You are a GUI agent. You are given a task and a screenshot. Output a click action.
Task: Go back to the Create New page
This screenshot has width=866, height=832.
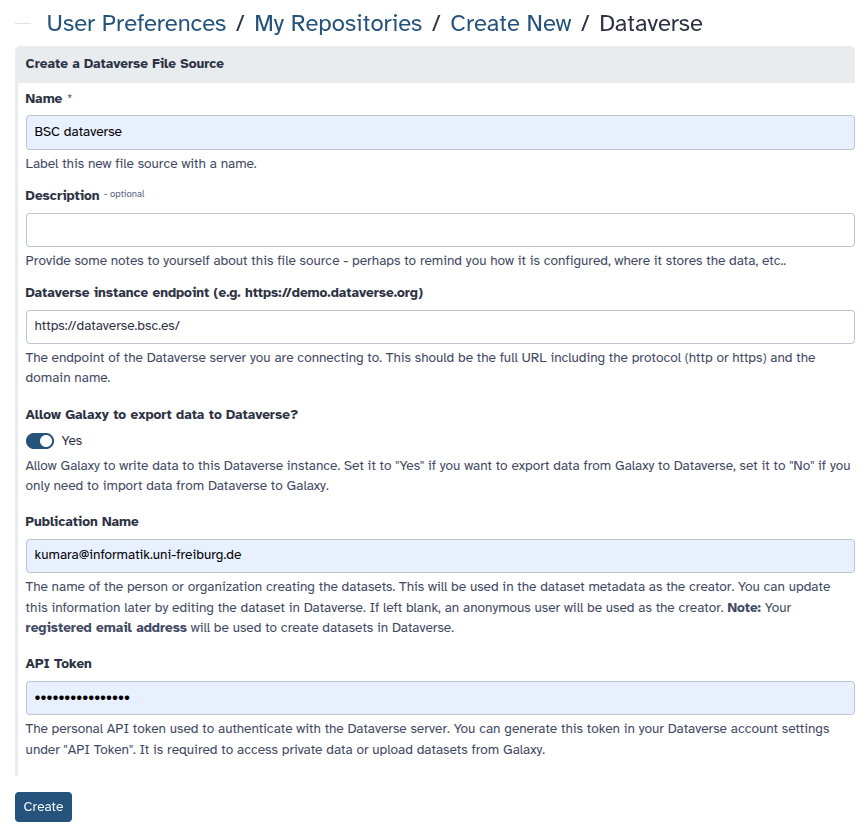[510, 23]
